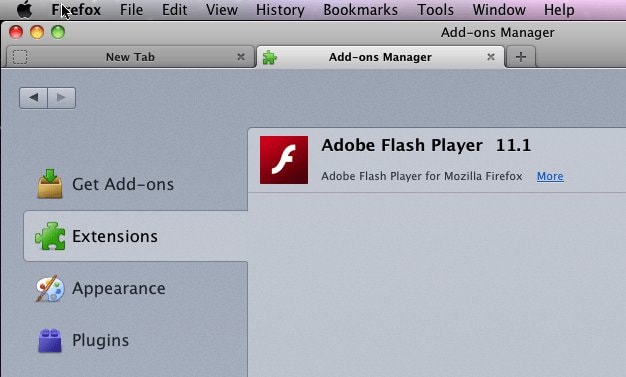Select the Plugins category label
This screenshot has height=377, width=626.
click(101, 340)
